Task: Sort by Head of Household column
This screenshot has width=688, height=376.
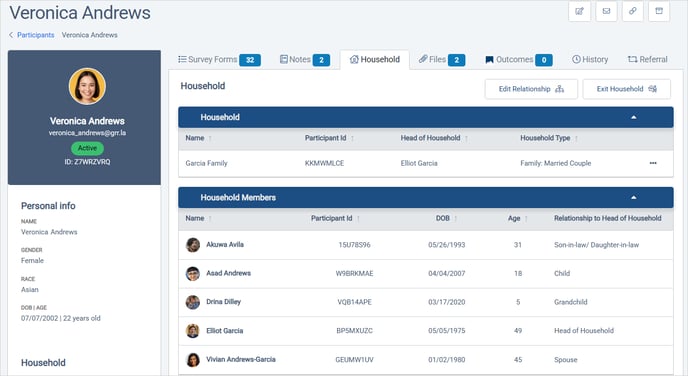Action: coord(434,138)
